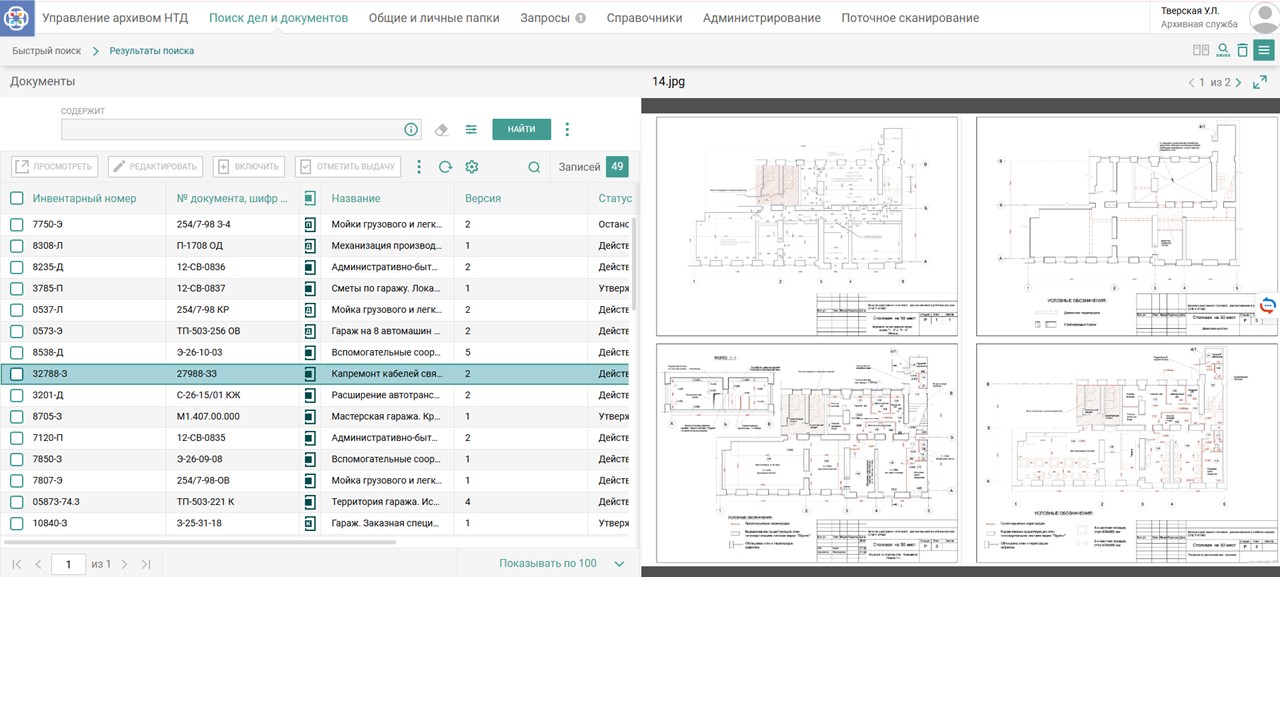Refresh the documents list
The image size is (1280, 720).
tap(446, 167)
